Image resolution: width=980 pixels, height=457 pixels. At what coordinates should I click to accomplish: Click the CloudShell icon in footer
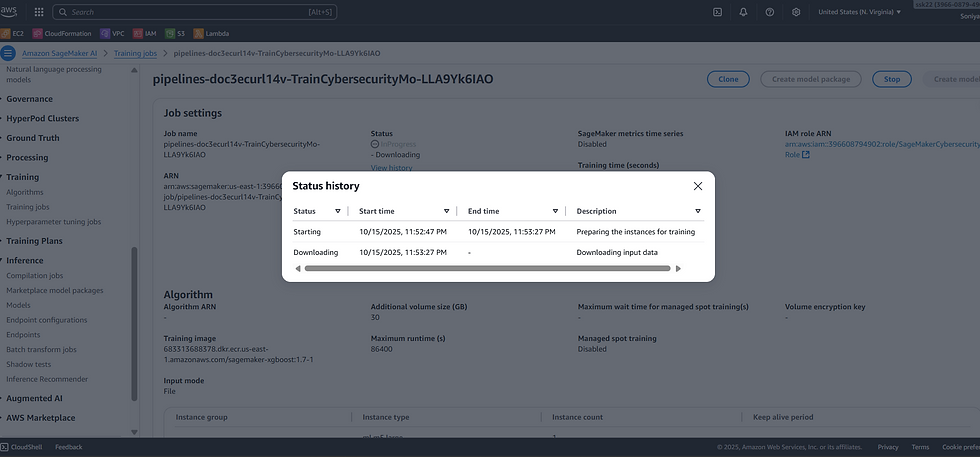tap(4, 447)
